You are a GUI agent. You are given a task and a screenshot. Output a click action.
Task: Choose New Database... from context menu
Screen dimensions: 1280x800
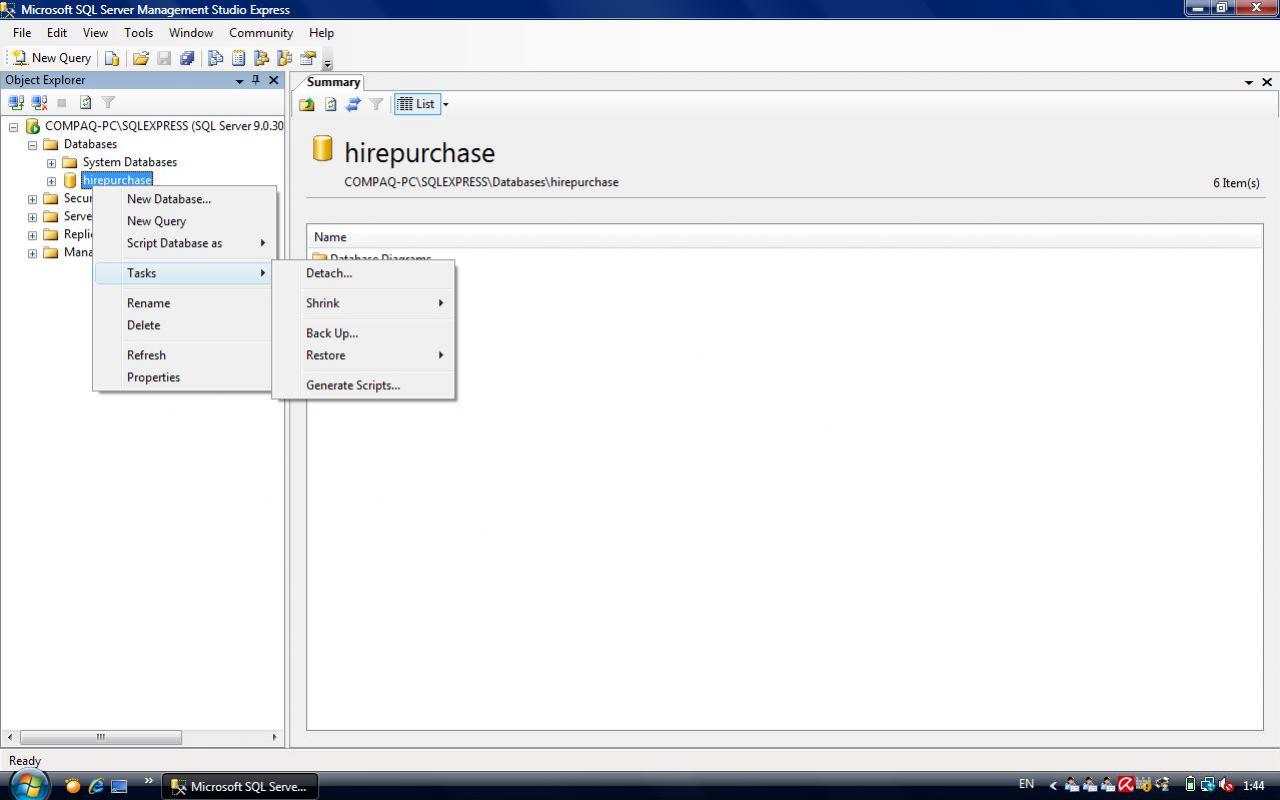pos(184,199)
